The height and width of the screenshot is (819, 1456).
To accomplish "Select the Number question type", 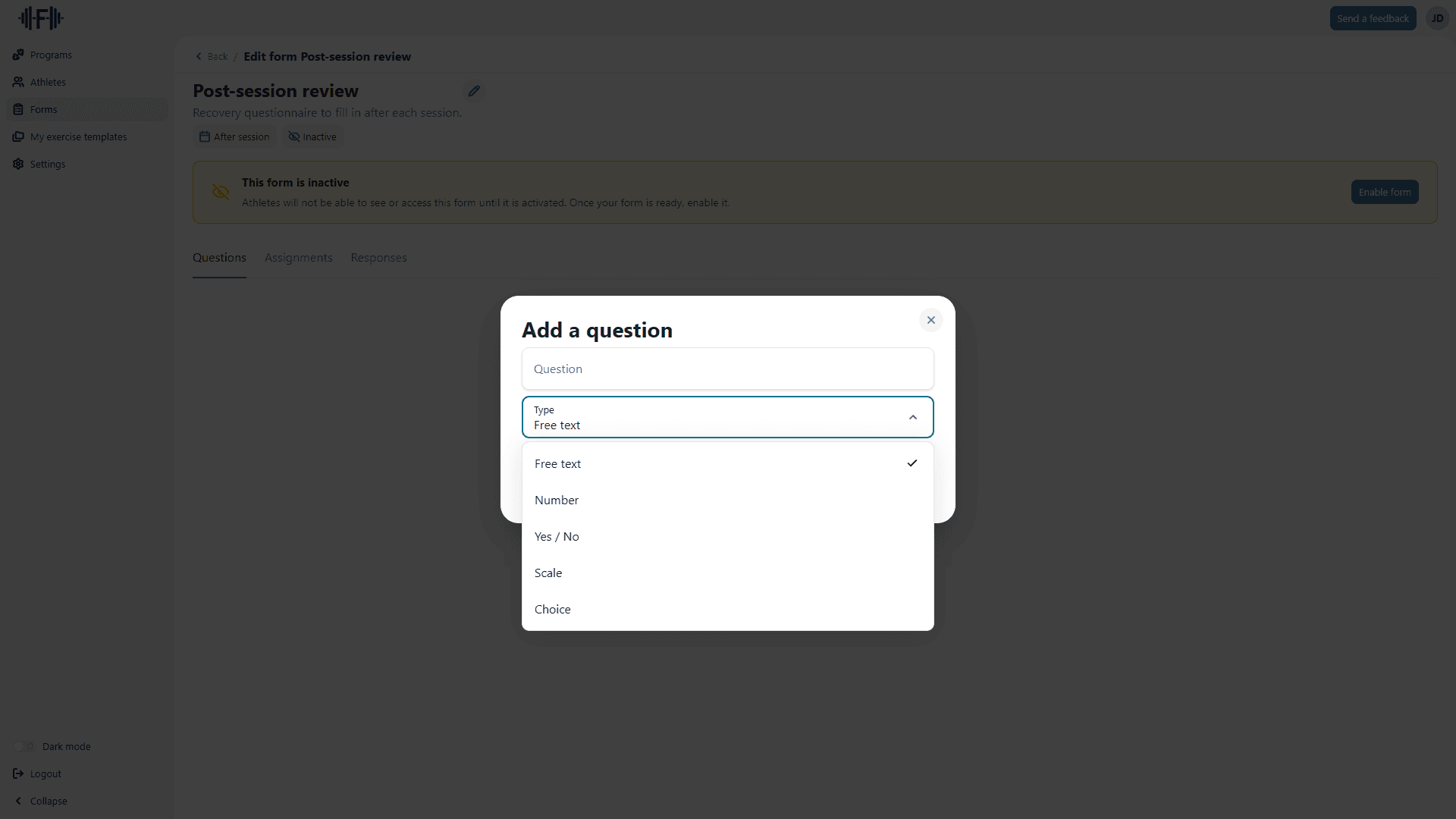I will (x=557, y=500).
